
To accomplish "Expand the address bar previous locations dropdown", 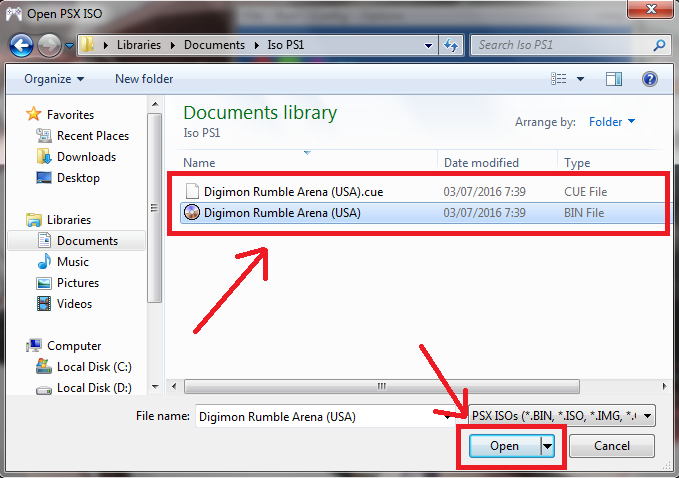I will [428, 45].
